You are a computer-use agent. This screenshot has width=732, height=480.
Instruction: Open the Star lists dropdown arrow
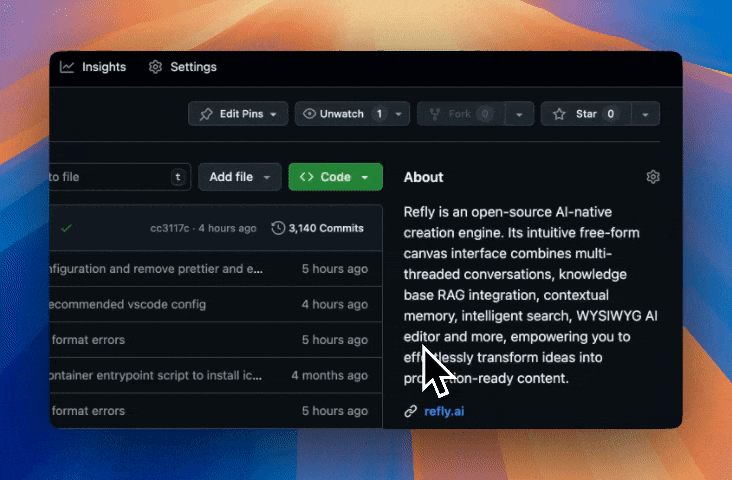645,114
